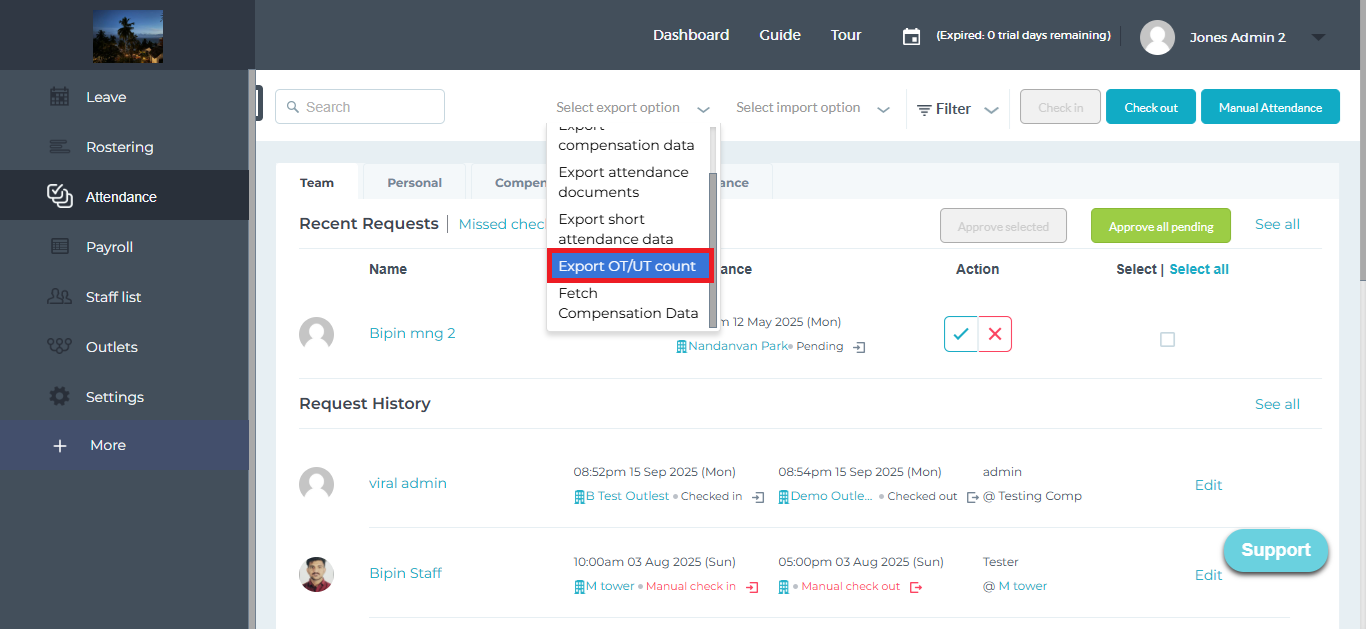Click the calendar icon in top bar
The image size is (1366, 629).
point(911,36)
